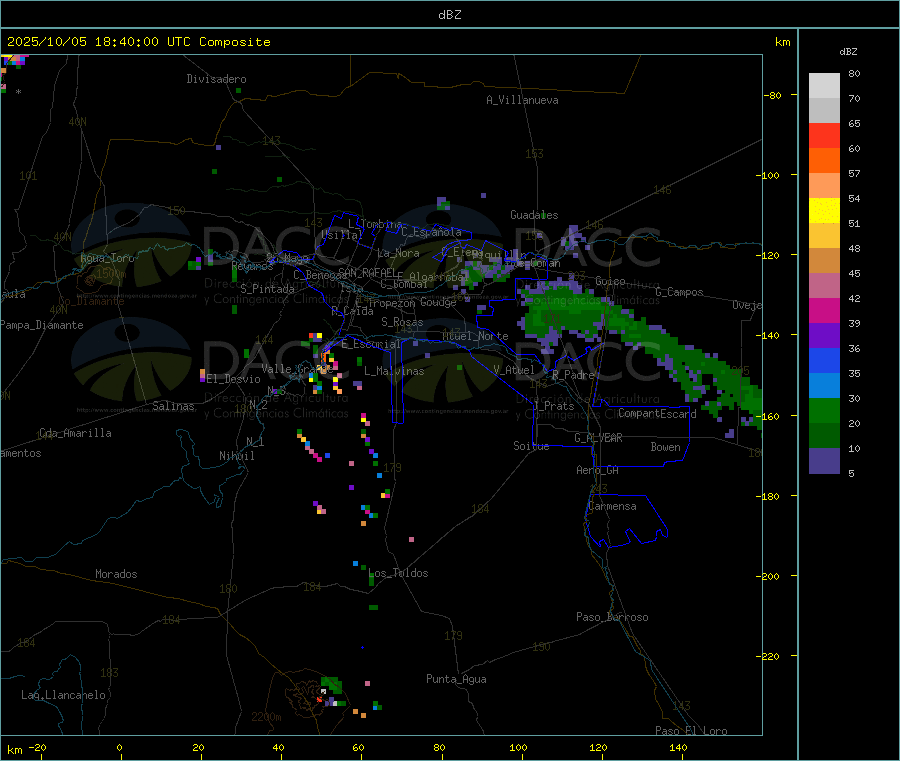Click the Nihuil map label

coord(236,456)
